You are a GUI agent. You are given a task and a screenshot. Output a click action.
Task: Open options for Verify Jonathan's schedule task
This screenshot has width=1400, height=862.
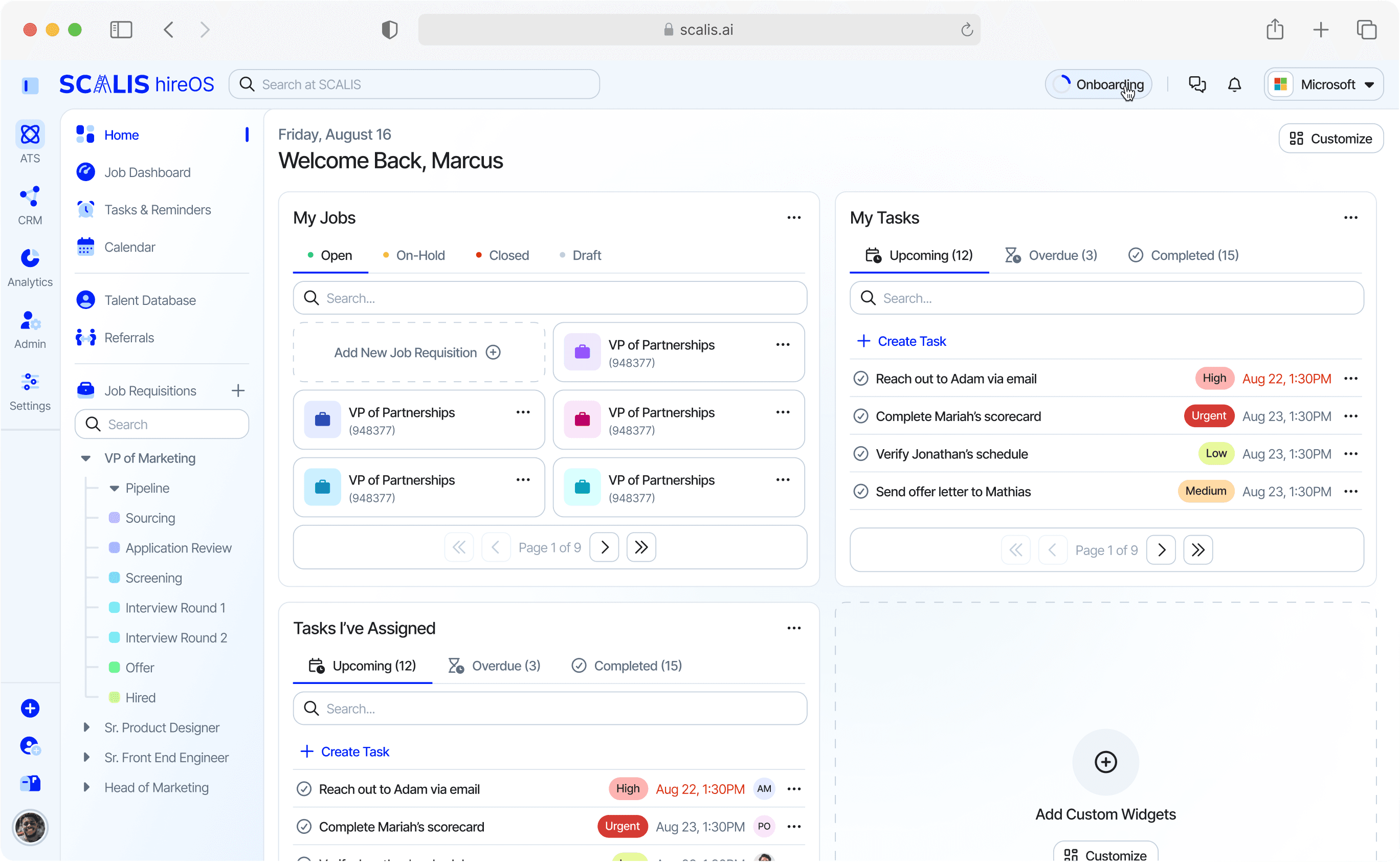[x=1350, y=454]
